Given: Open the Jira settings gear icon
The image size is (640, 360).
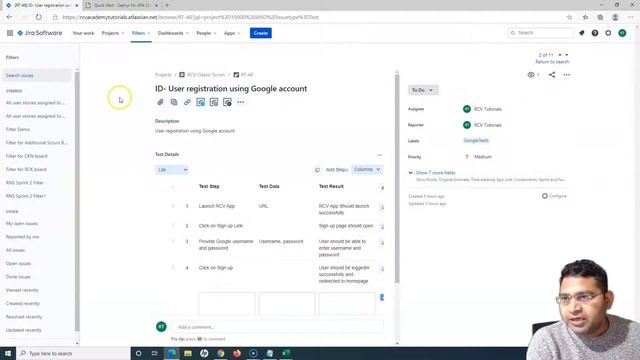Looking at the screenshot, I should pos(608,33).
